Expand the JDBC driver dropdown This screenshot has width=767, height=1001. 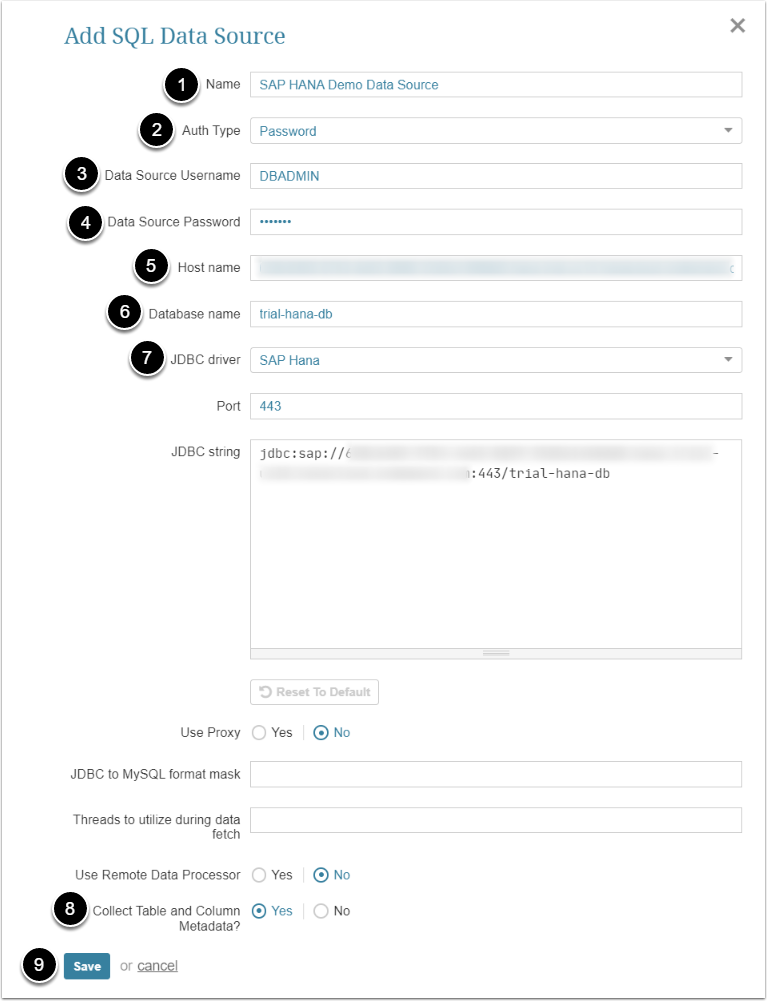click(x=495, y=360)
